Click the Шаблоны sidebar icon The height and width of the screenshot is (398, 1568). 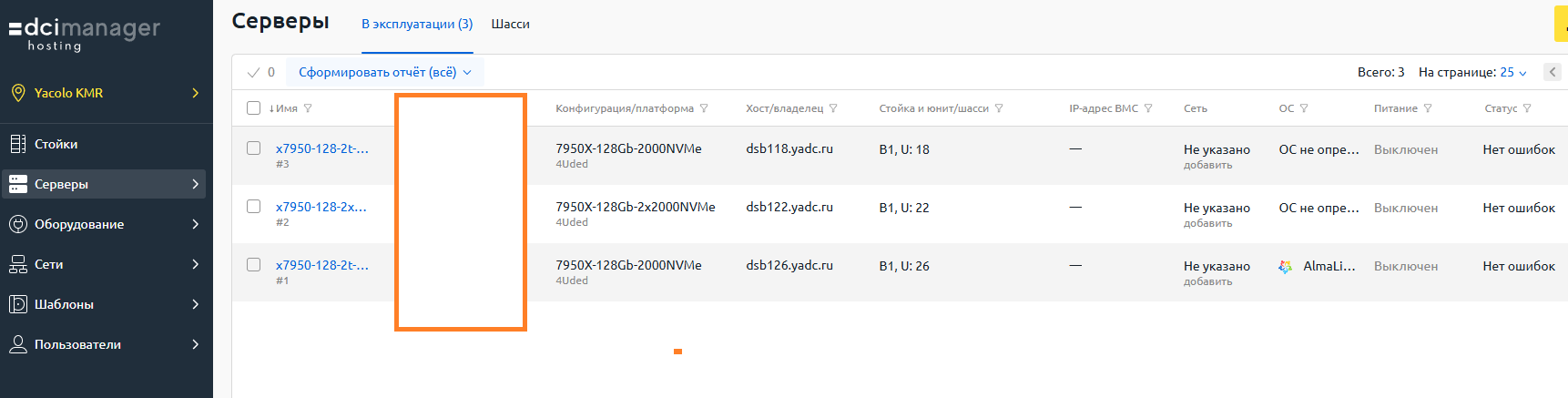click(x=18, y=304)
